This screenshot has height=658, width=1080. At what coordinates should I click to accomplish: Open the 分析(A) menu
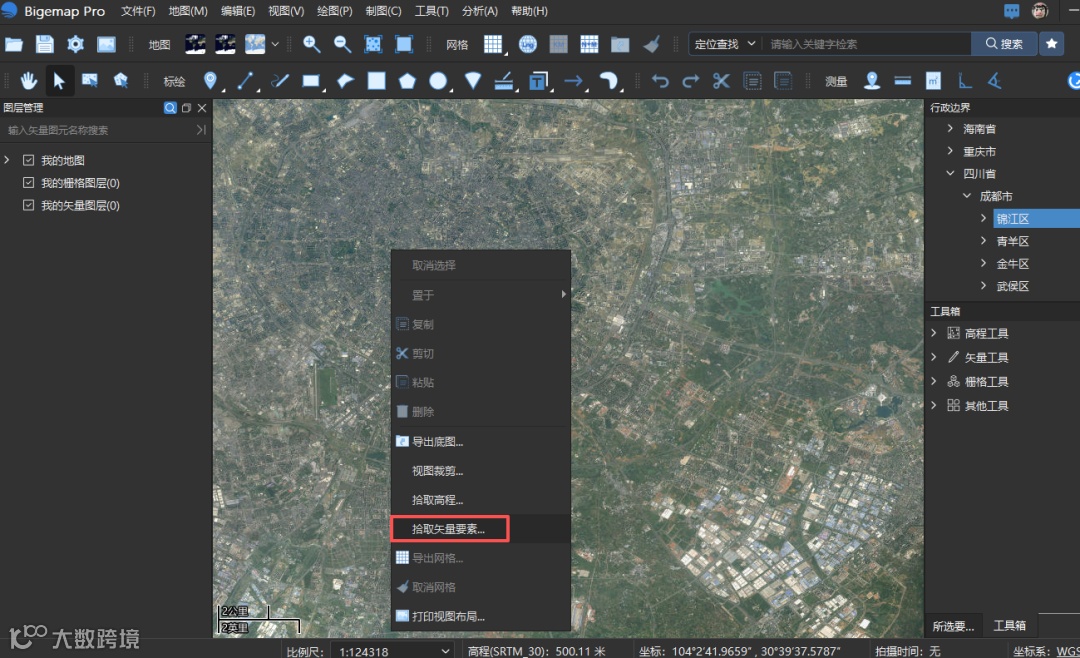[x=480, y=11]
